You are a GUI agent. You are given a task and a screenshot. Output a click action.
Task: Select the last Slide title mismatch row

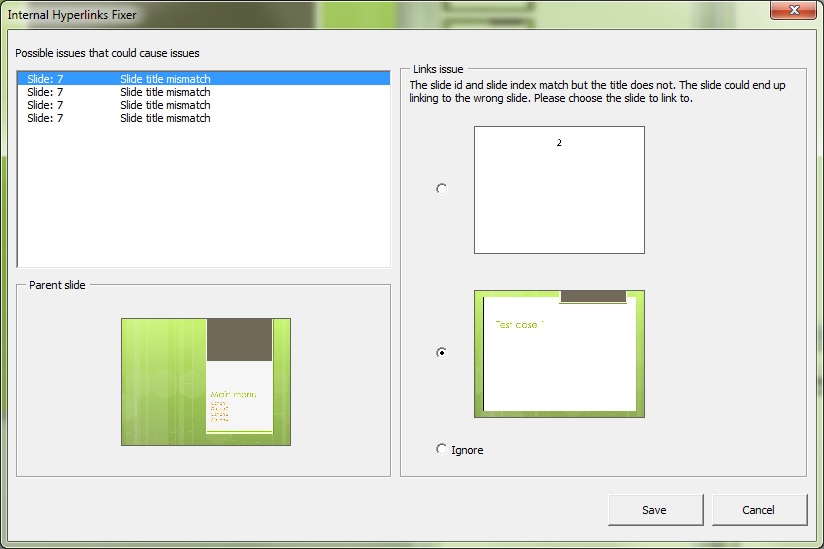(204, 118)
